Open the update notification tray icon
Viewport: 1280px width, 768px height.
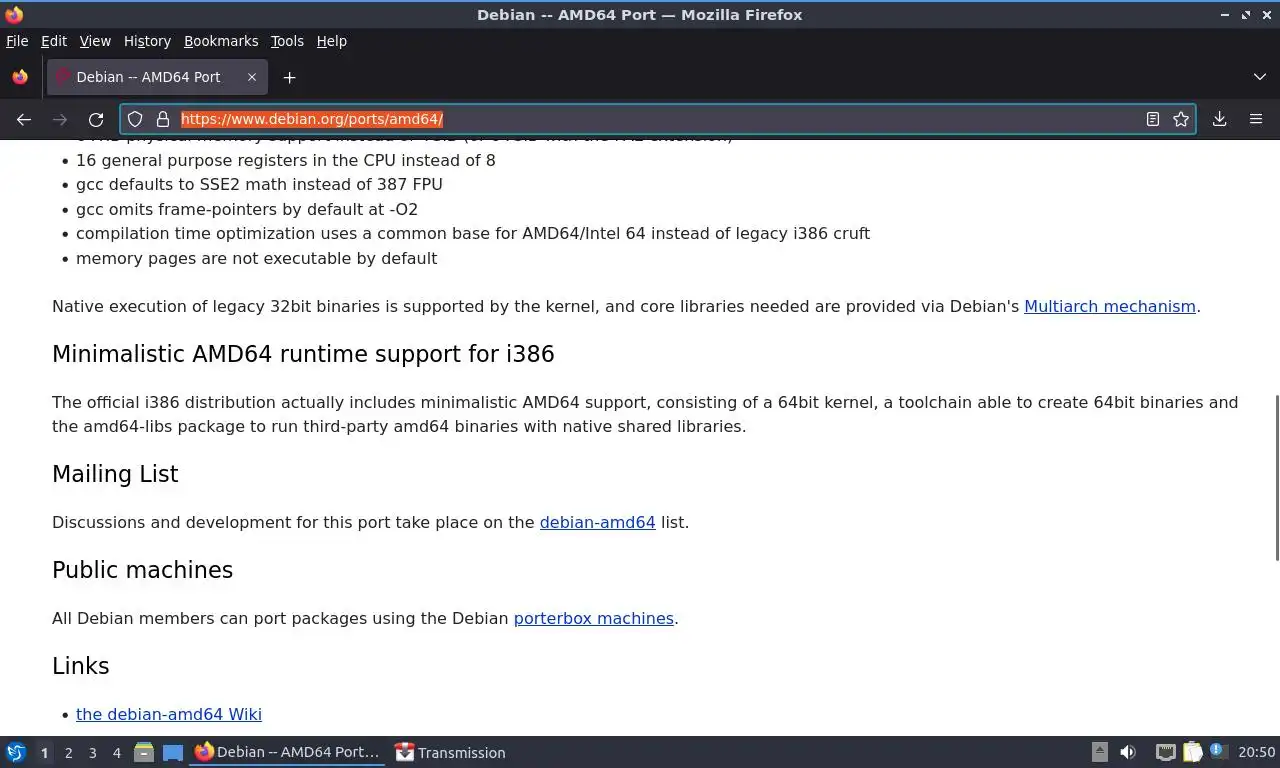coord(1218,751)
